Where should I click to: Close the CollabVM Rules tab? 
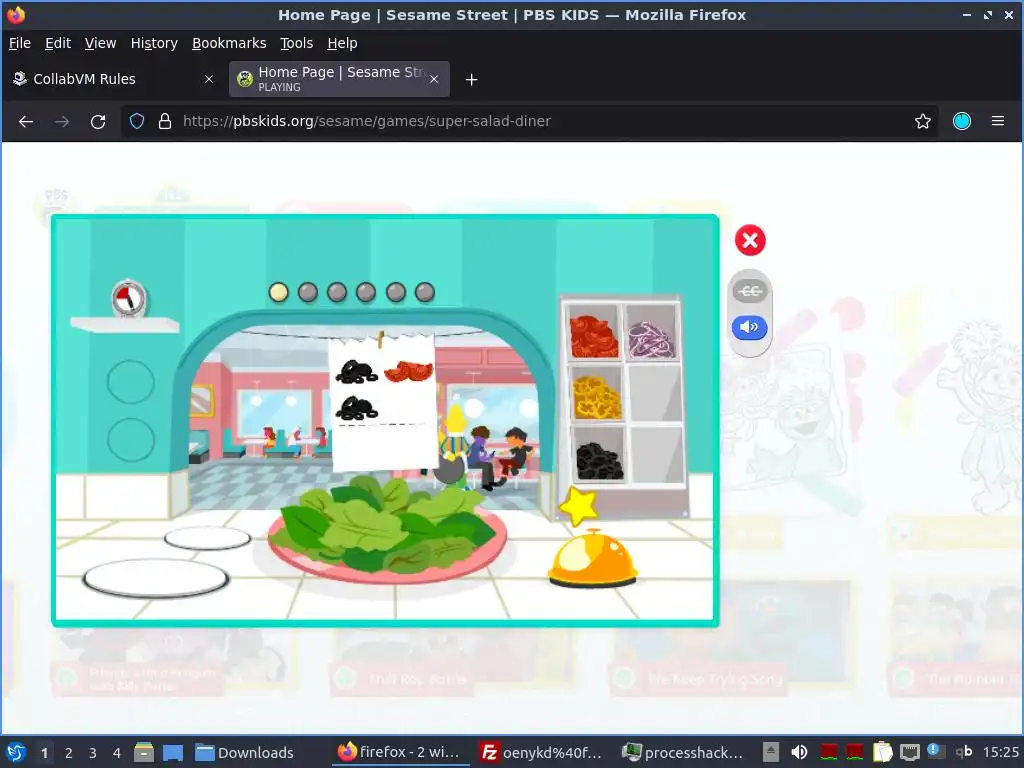point(209,79)
